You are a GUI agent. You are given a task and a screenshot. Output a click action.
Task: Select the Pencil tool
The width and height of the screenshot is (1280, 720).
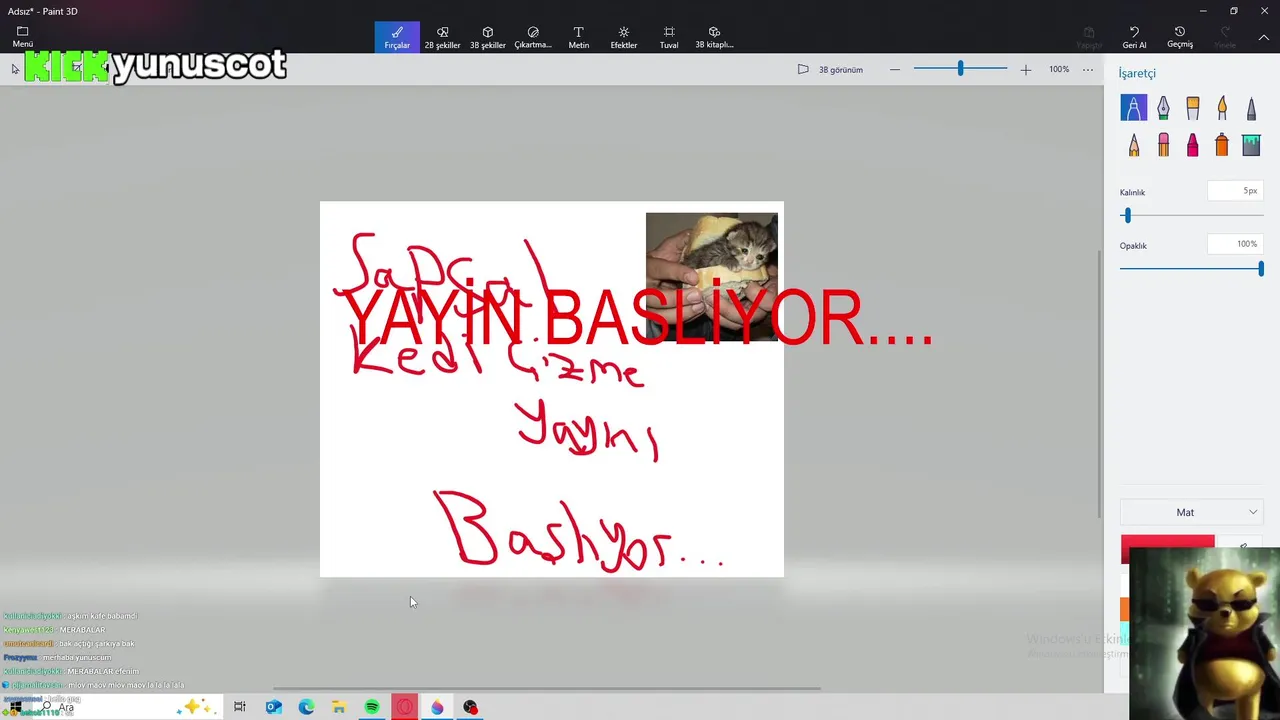1133,145
